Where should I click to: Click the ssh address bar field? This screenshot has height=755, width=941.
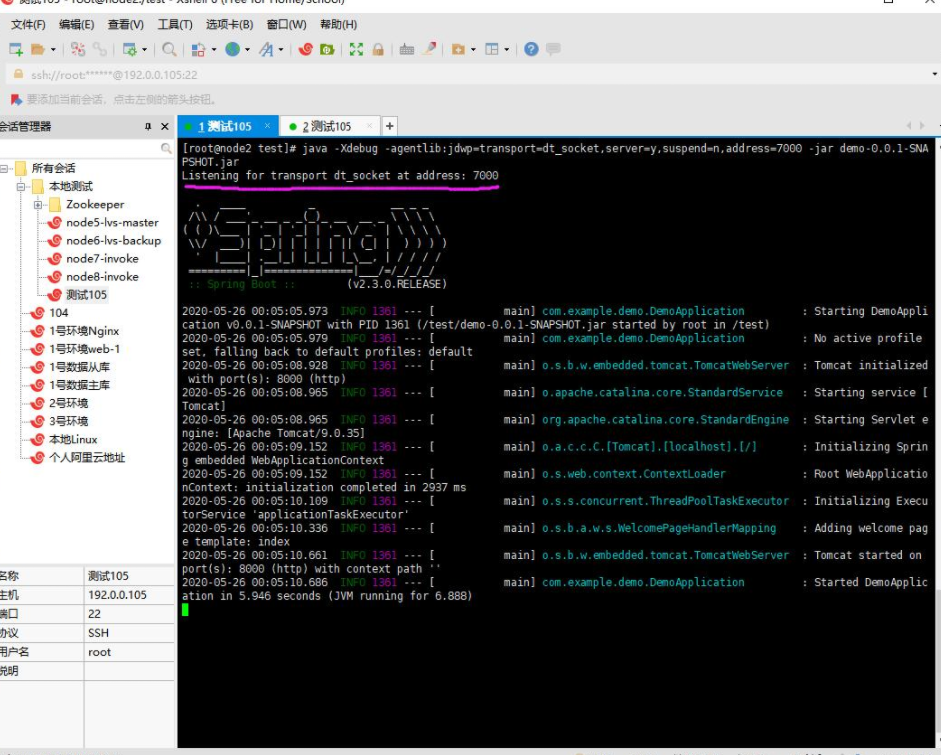(x=468, y=74)
